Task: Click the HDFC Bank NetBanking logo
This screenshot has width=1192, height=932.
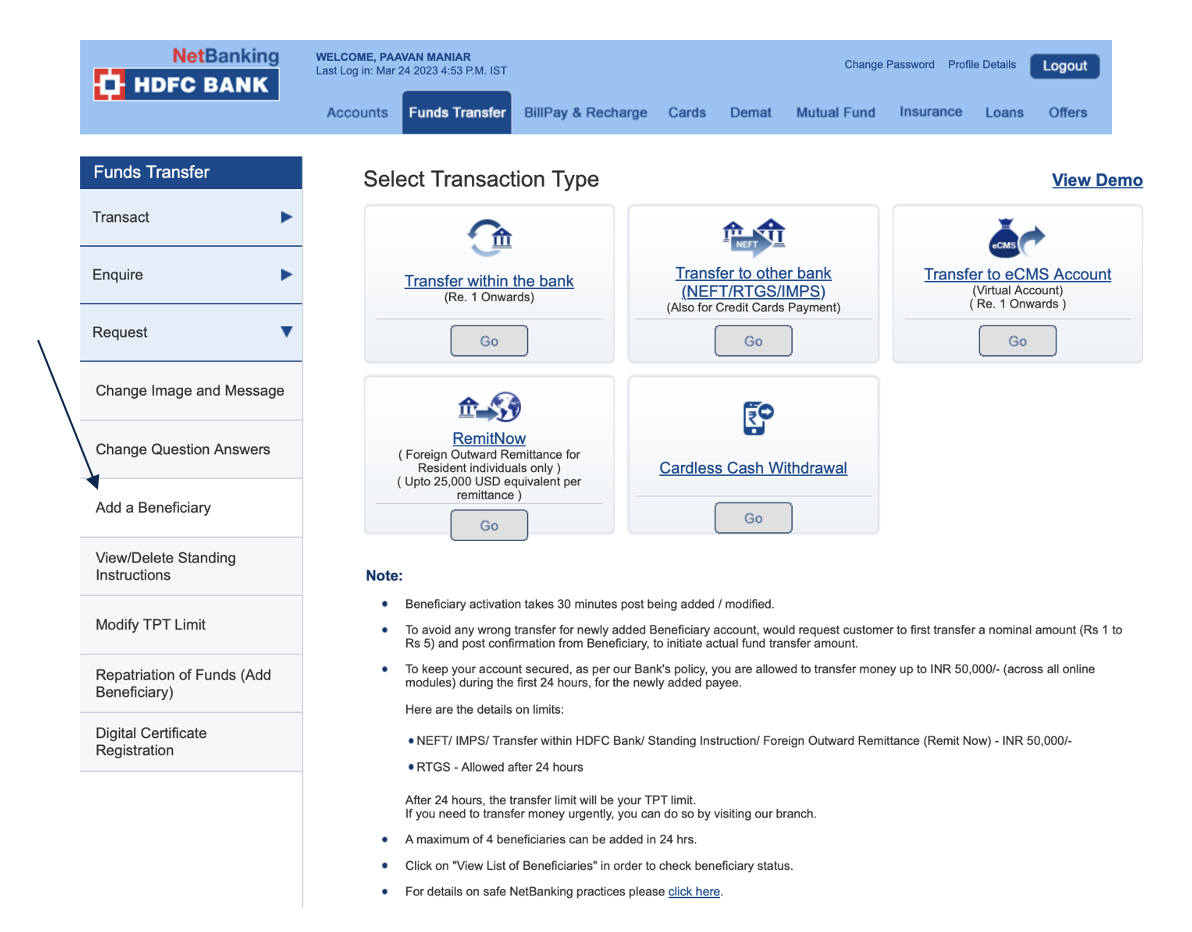Action: (x=186, y=74)
